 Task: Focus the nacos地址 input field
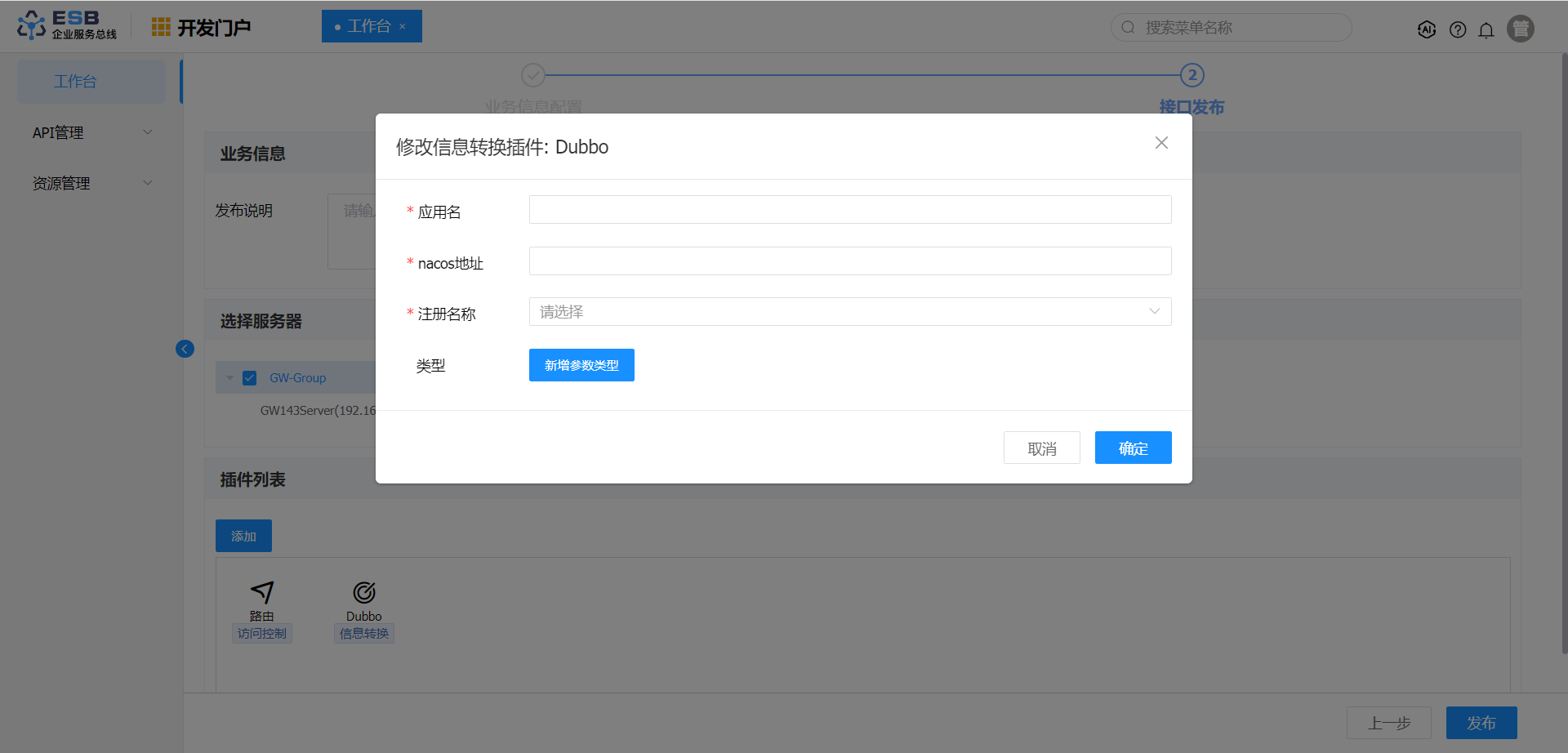pos(849,261)
